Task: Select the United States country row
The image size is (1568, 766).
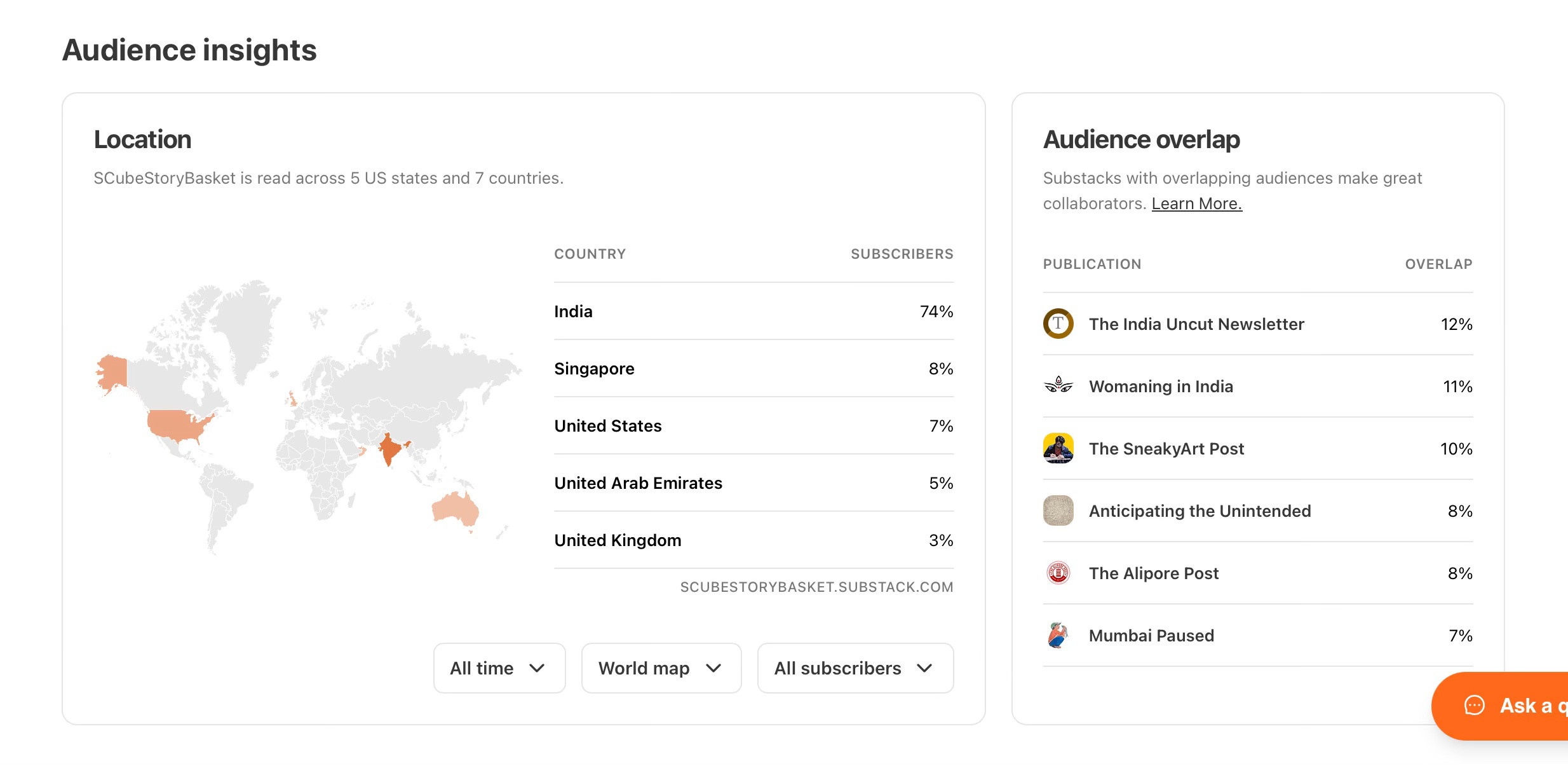Action: tap(754, 426)
